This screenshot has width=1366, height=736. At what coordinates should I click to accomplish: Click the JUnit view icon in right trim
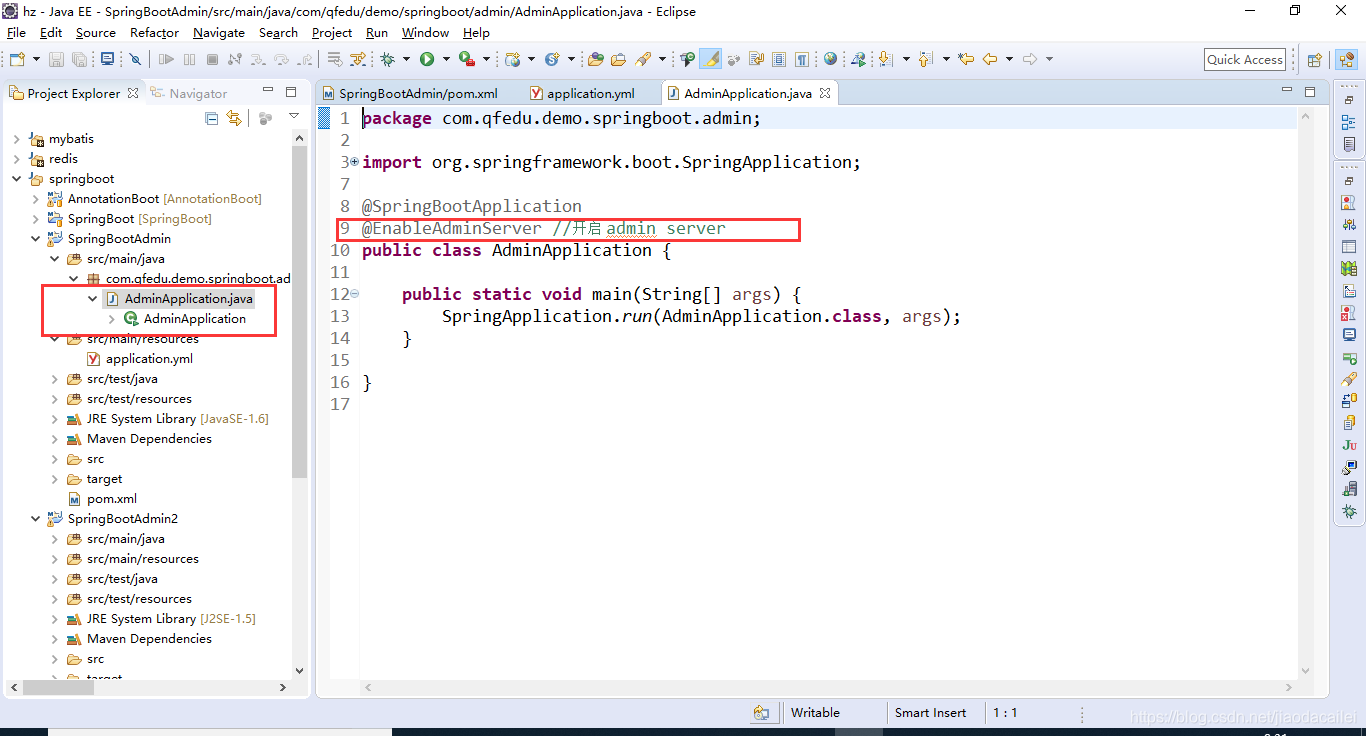[1349, 444]
